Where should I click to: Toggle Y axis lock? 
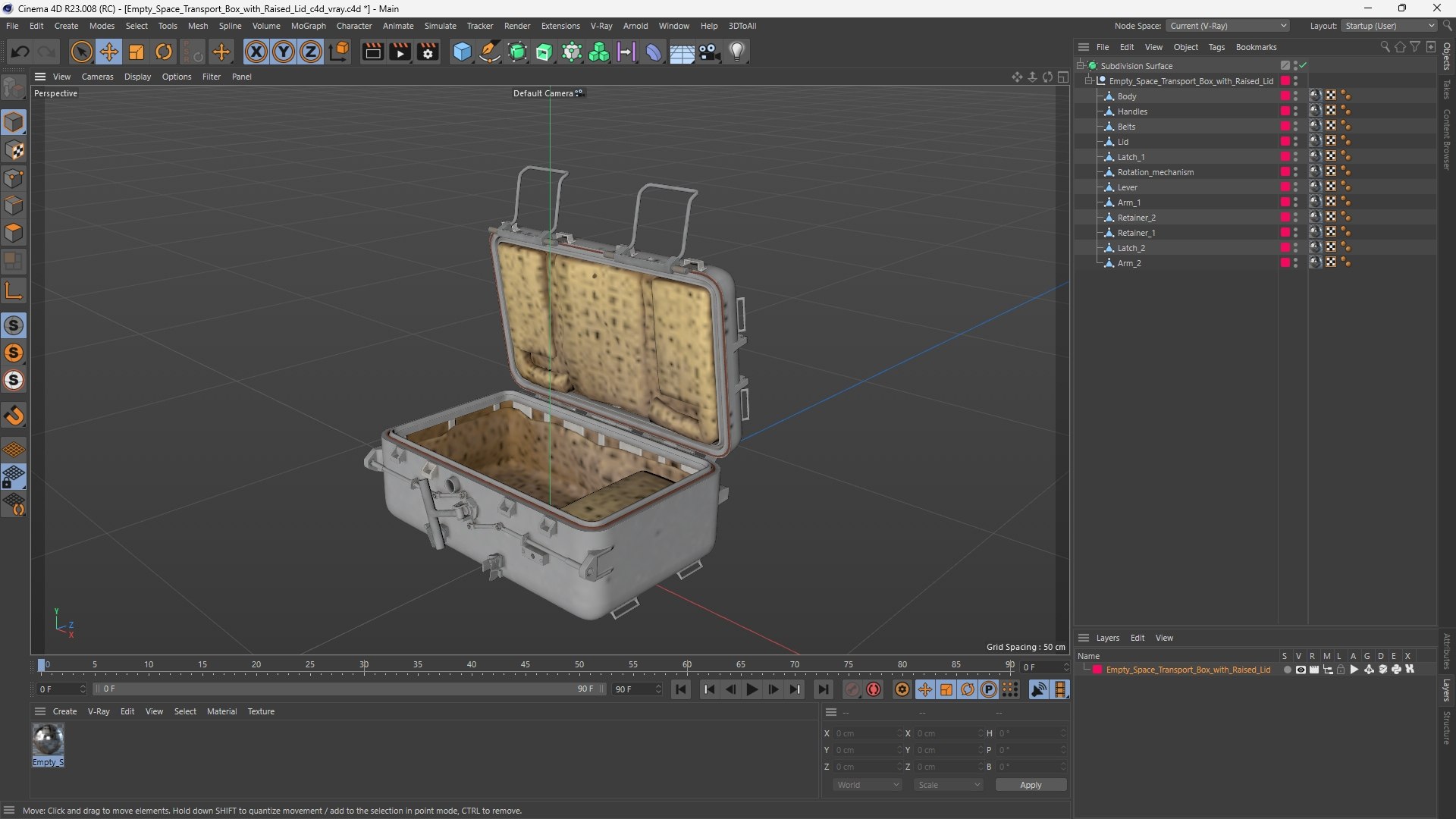(x=284, y=52)
